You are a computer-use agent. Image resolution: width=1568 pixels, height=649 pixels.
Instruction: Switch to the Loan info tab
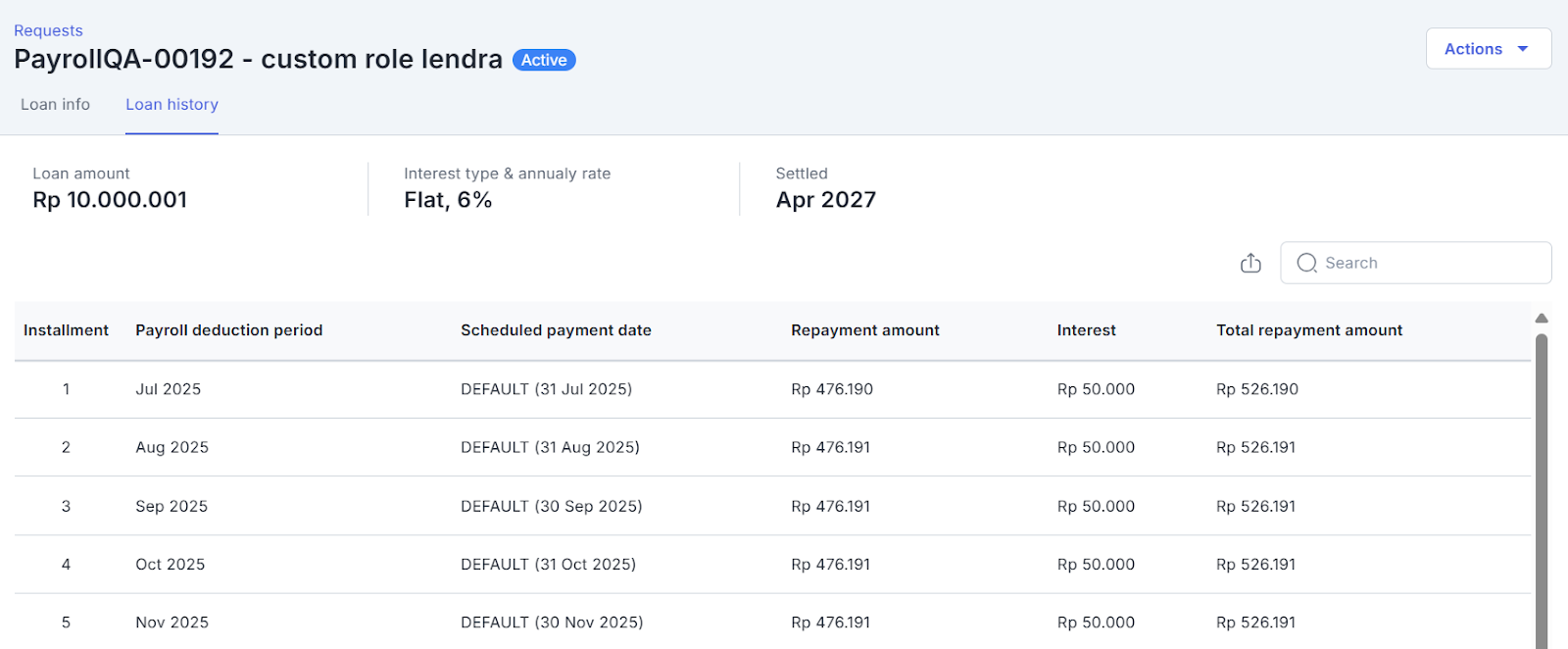tap(56, 105)
